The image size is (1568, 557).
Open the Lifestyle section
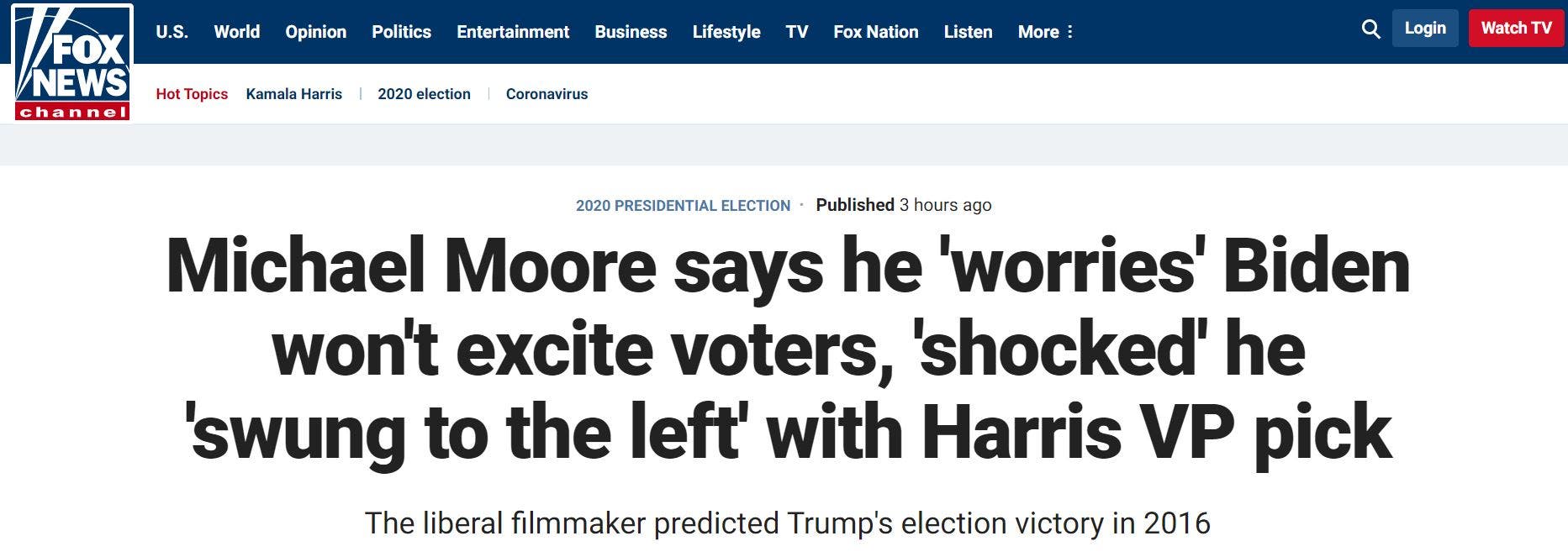coord(726,32)
